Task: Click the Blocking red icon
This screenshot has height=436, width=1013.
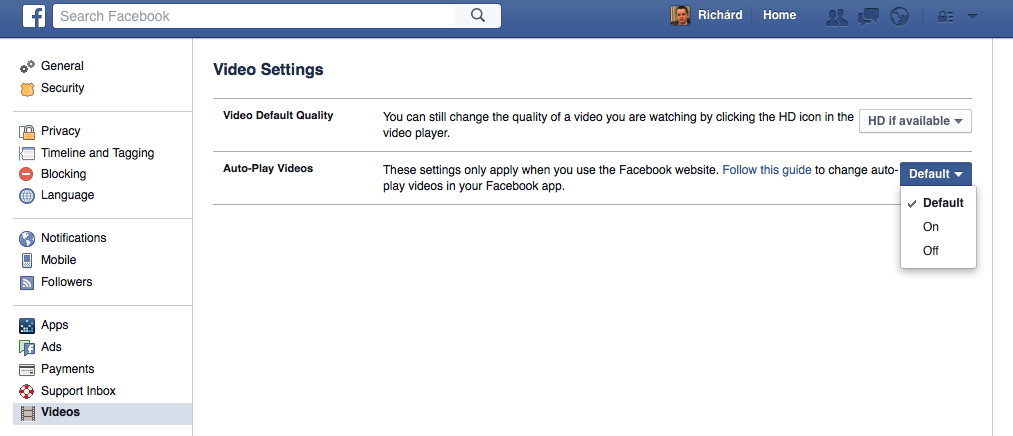Action: coord(27,174)
